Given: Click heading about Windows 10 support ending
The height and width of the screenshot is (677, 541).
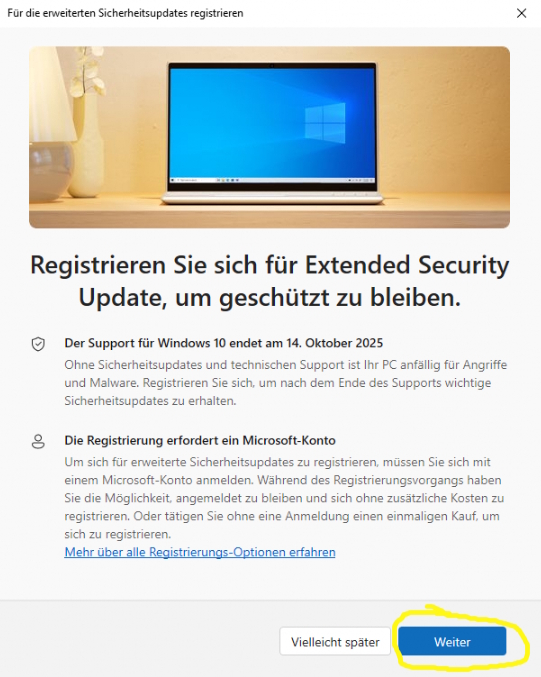Looking at the screenshot, I should [x=224, y=343].
